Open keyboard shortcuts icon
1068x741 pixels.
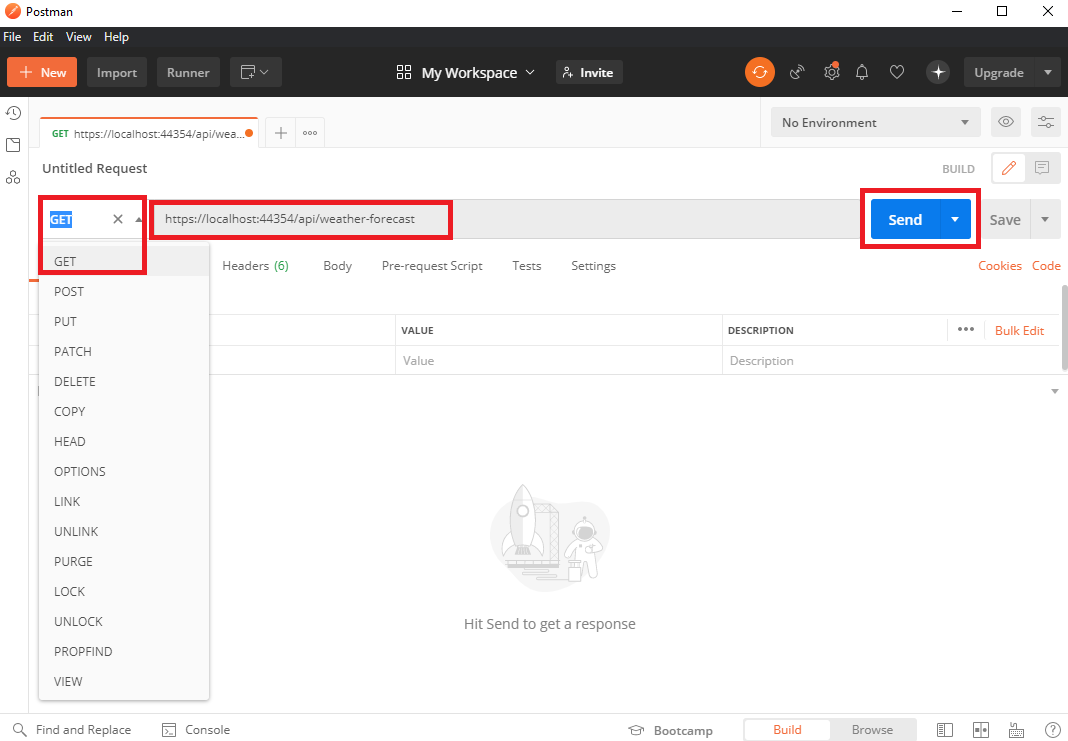click(1016, 729)
